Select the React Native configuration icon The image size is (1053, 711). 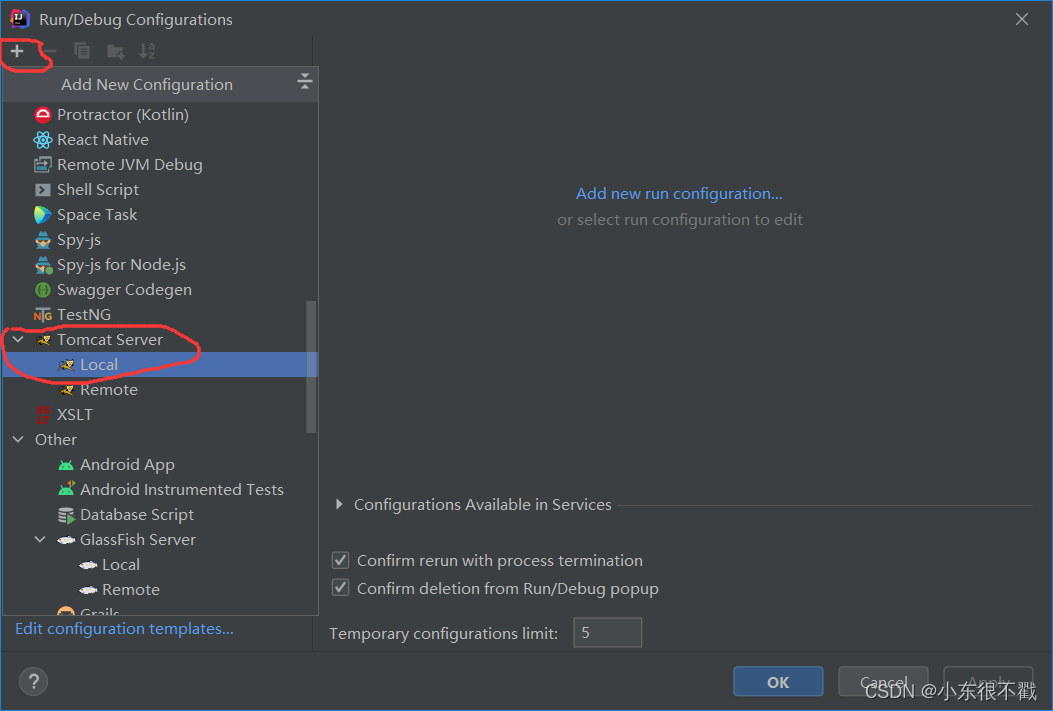click(43, 140)
